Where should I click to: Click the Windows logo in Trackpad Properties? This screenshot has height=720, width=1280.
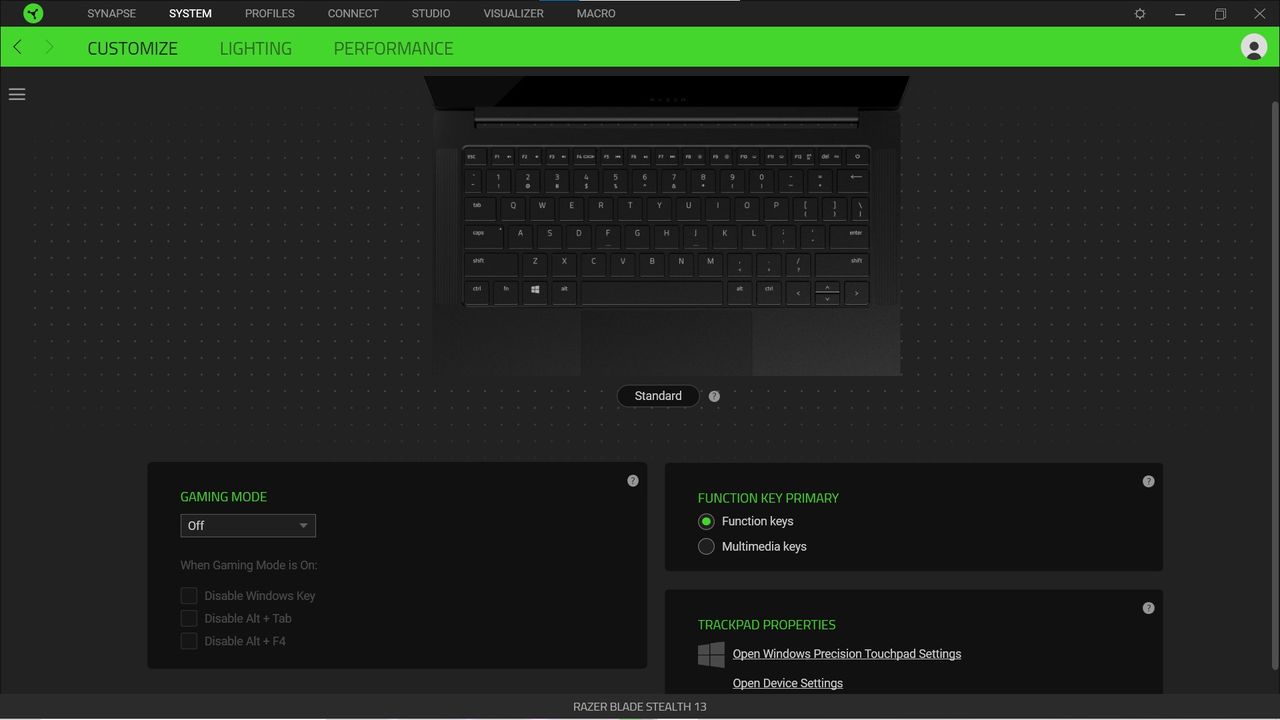(x=711, y=655)
